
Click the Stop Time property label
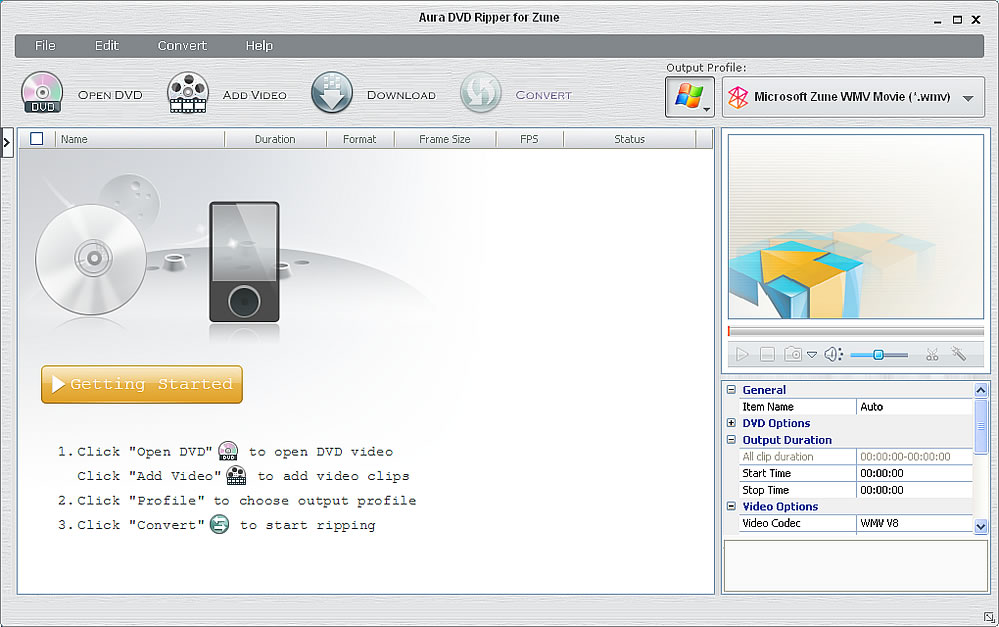pyautogui.click(x=766, y=490)
